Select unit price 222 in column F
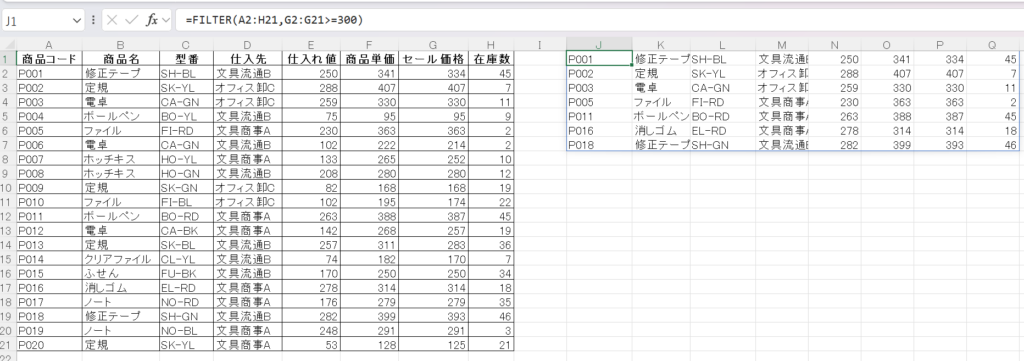 pyautogui.click(x=370, y=145)
